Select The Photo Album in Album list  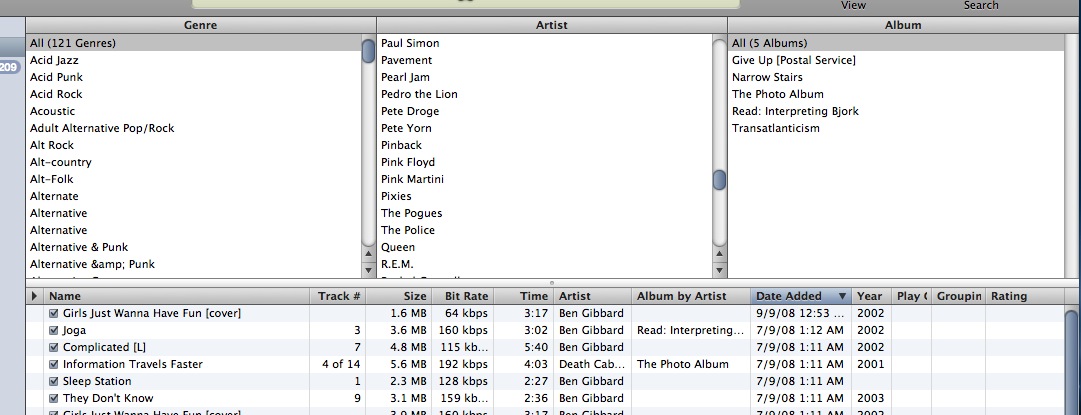pos(897,94)
